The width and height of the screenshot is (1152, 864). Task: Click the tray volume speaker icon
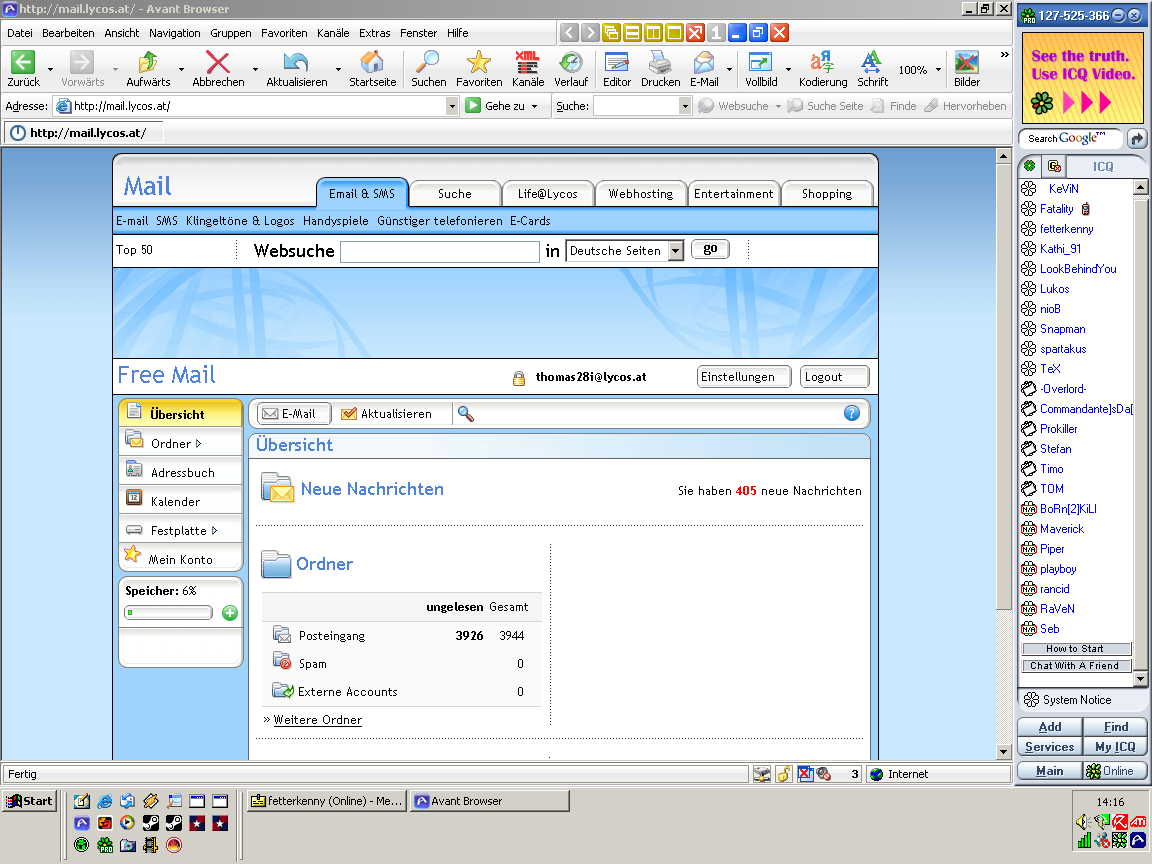click(x=1082, y=822)
